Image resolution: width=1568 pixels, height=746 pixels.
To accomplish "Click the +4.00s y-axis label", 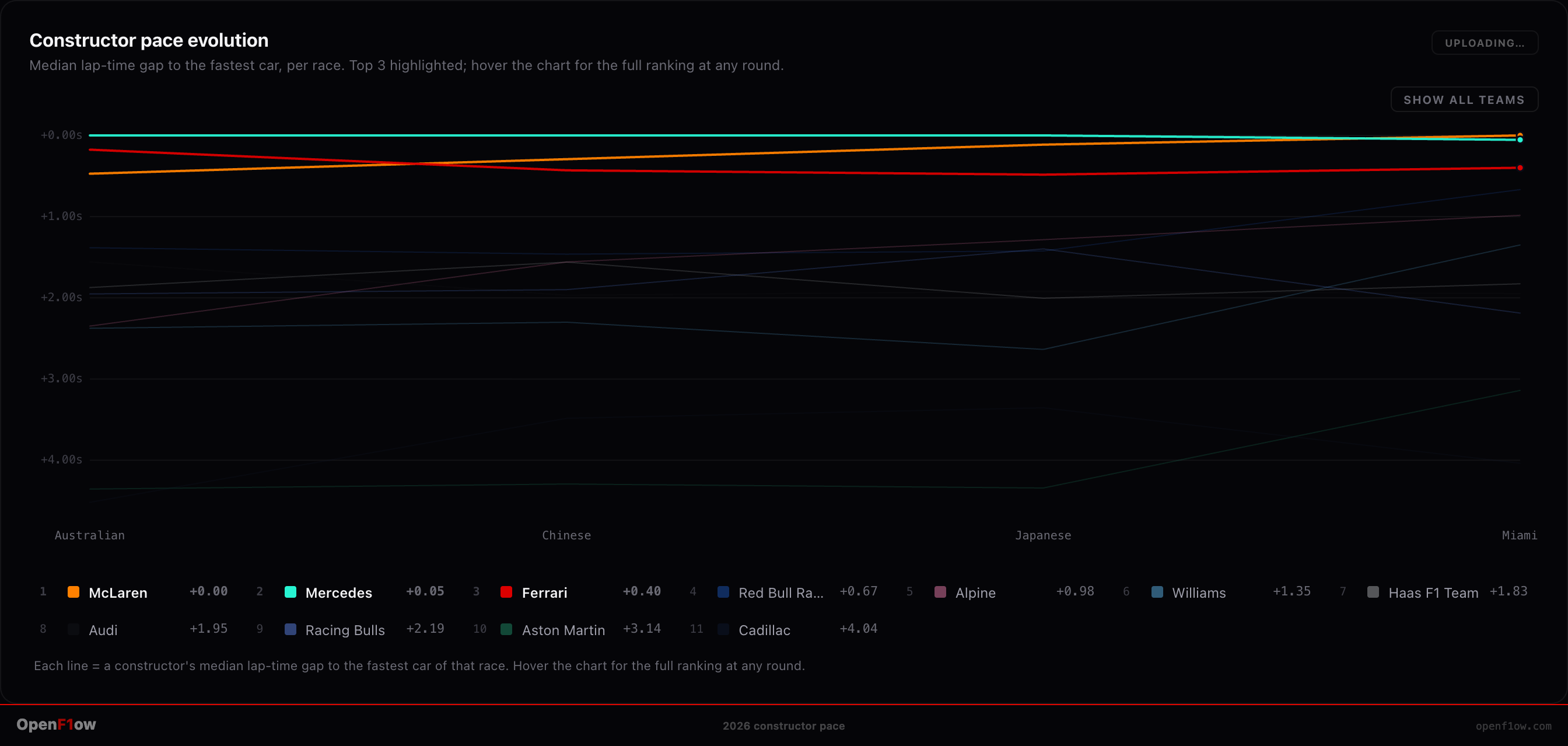I will [61, 459].
